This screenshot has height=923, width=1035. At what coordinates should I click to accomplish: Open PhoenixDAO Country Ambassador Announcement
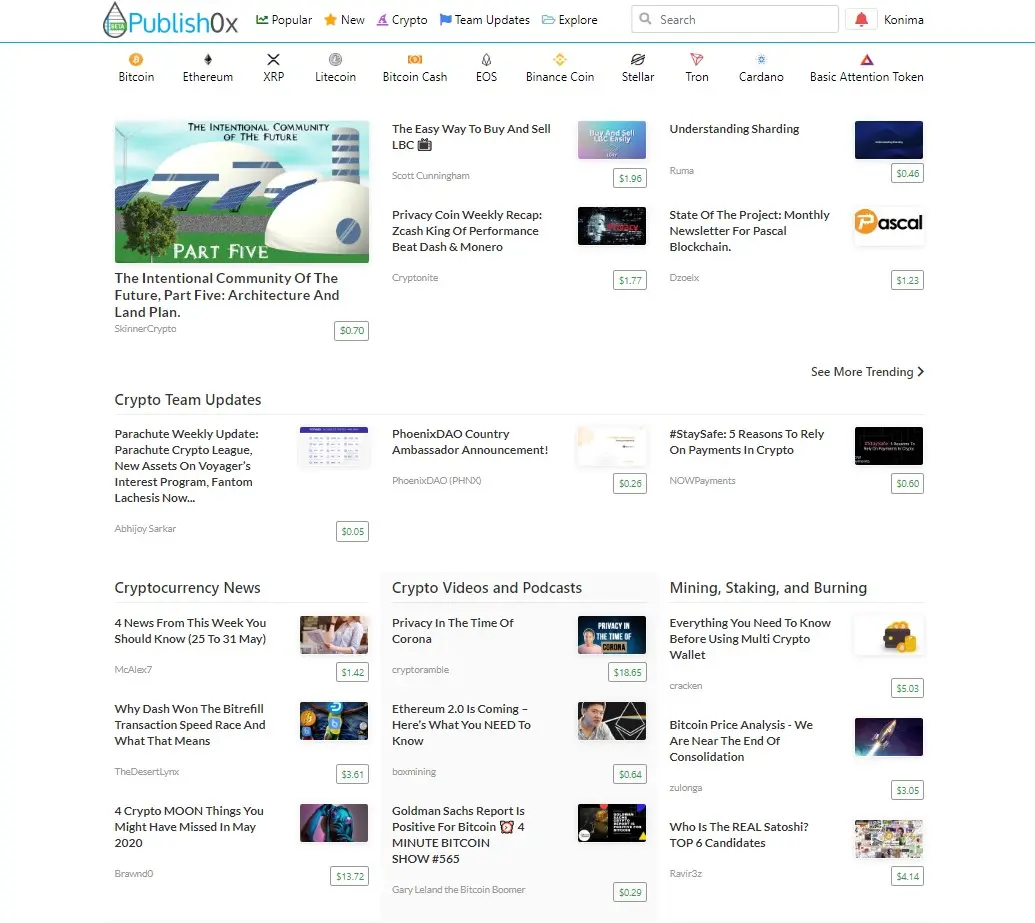point(470,442)
